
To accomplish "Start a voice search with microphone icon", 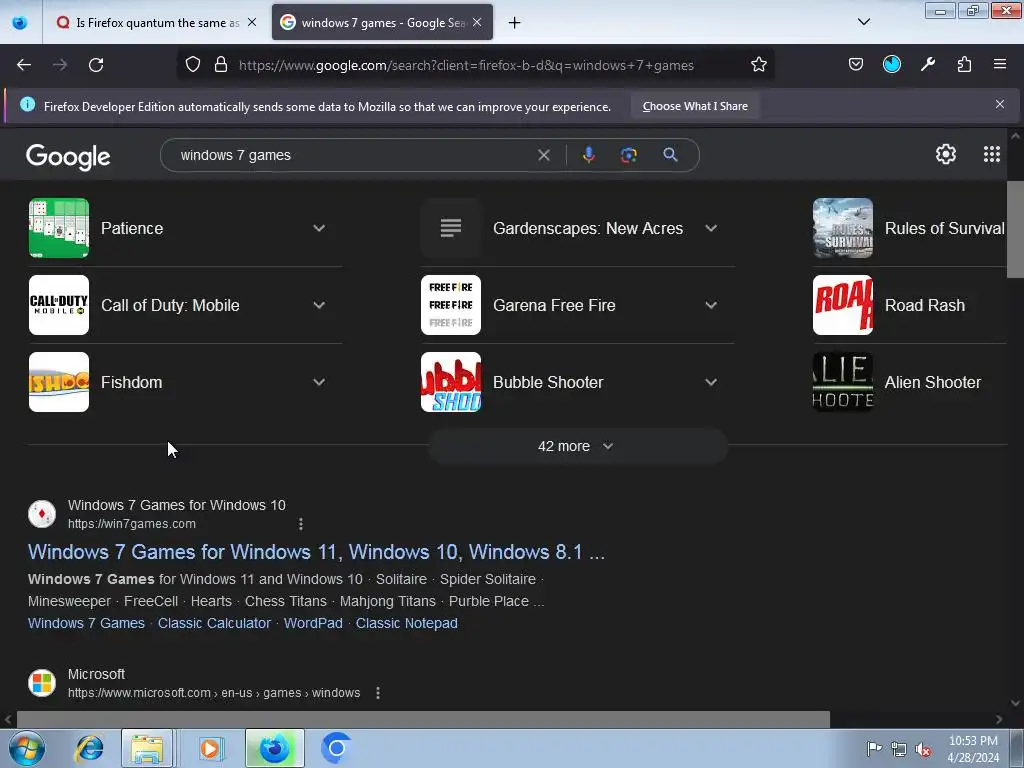I will 588,155.
